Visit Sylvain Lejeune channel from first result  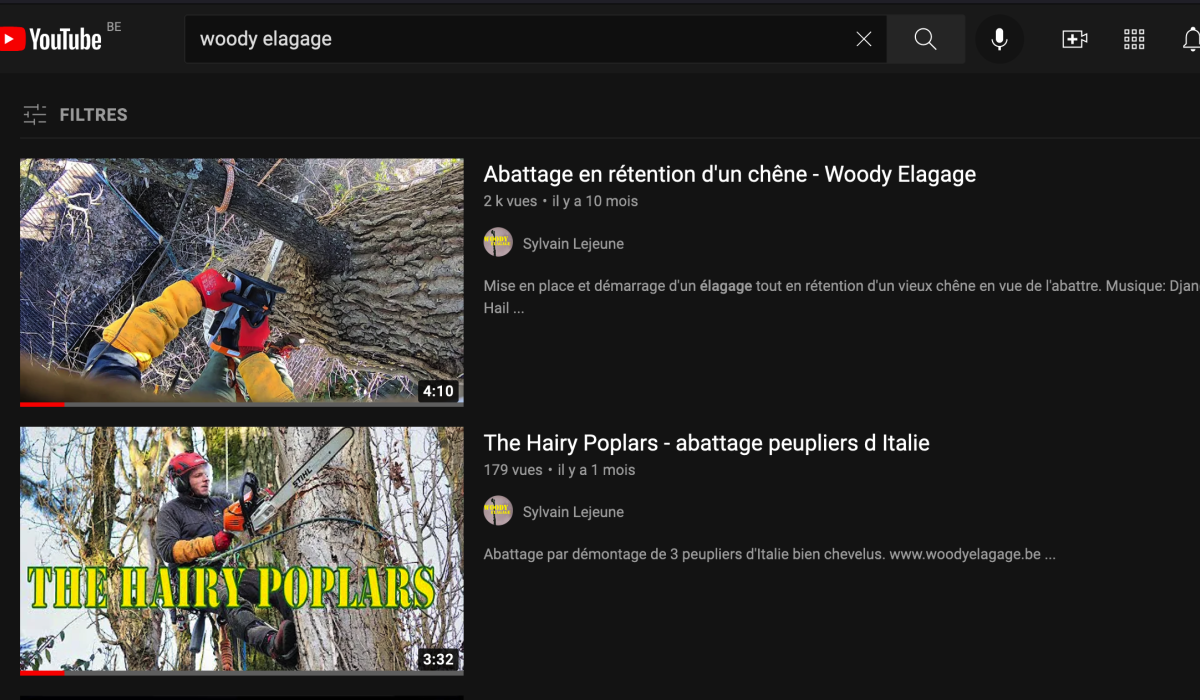[x=573, y=244]
